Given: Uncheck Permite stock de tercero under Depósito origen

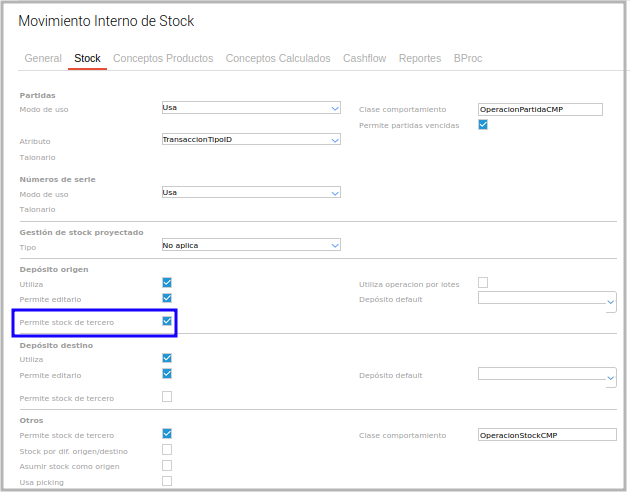Looking at the screenshot, I should coord(167,322).
